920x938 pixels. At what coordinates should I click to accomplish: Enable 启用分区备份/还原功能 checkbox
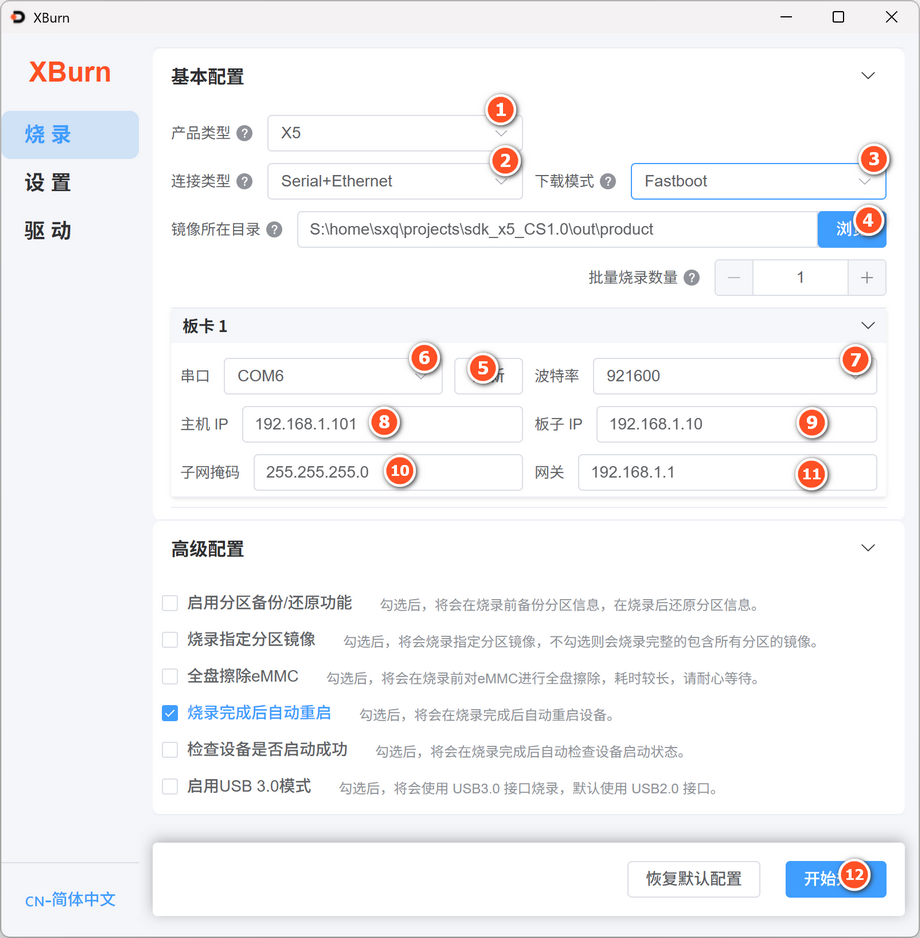click(170, 603)
